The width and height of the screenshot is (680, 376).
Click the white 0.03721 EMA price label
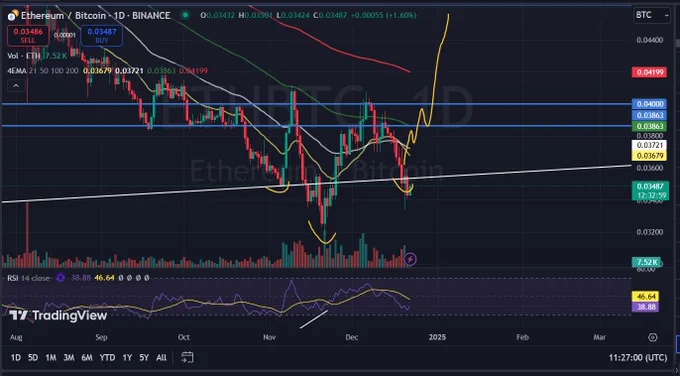(649, 145)
